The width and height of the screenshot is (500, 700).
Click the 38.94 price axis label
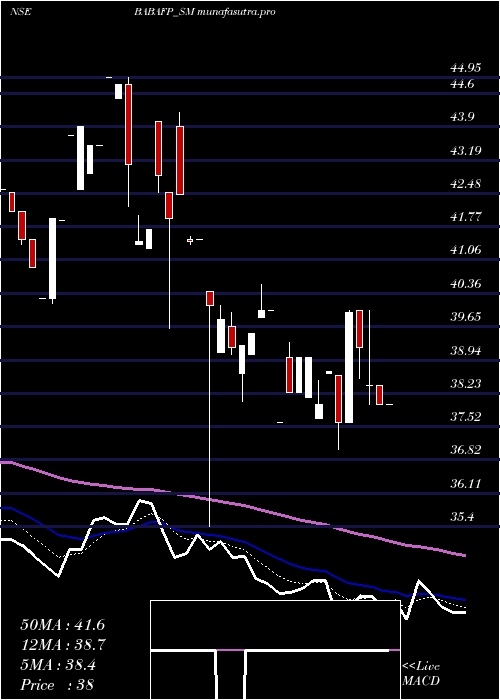click(466, 350)
